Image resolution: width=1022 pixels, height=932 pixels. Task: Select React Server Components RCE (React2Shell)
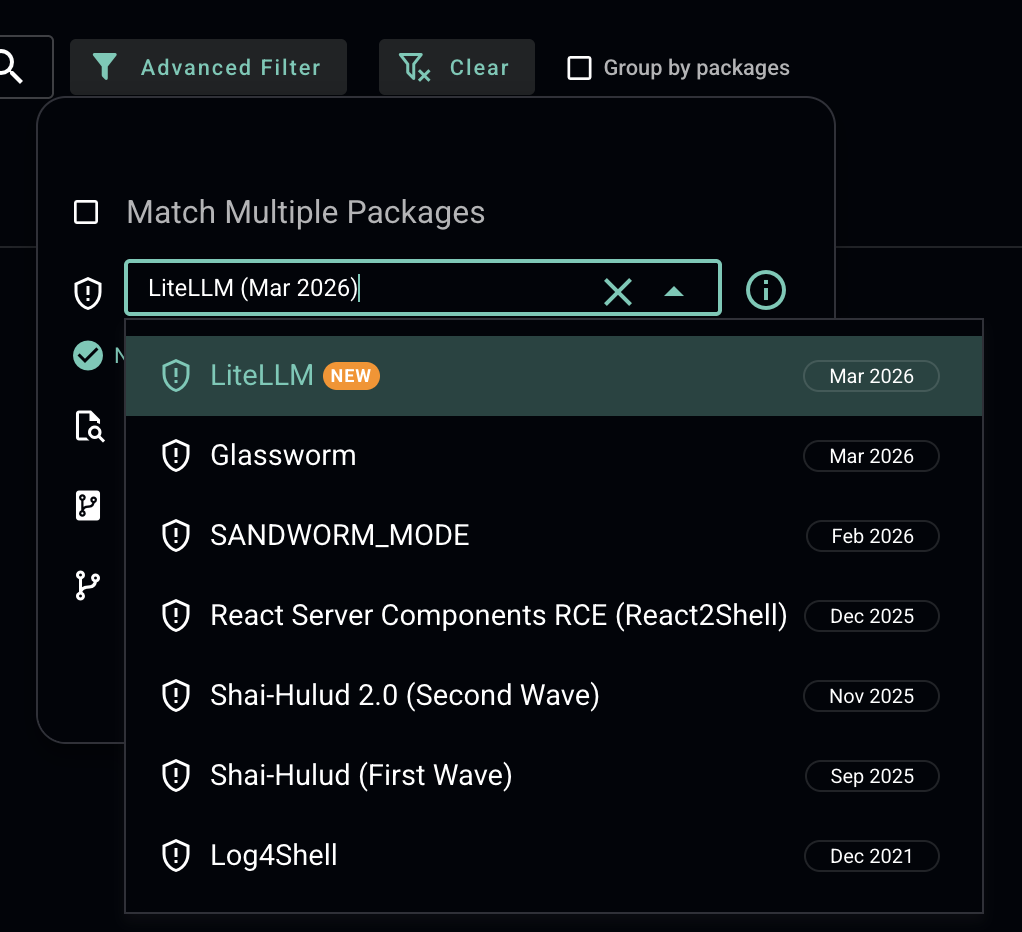pos(553,616)
